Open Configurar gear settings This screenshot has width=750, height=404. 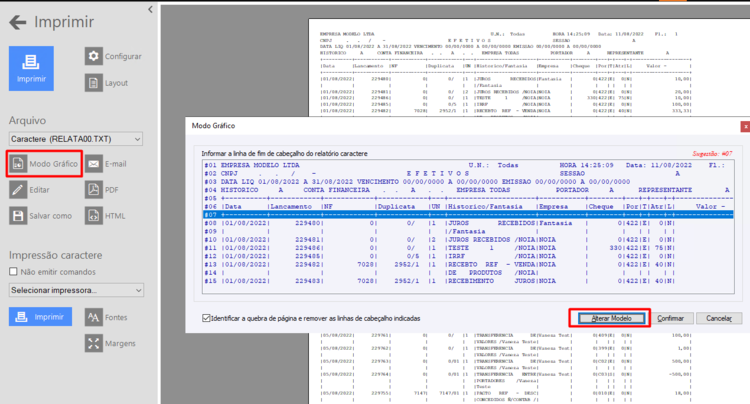[x=94, y=56]
